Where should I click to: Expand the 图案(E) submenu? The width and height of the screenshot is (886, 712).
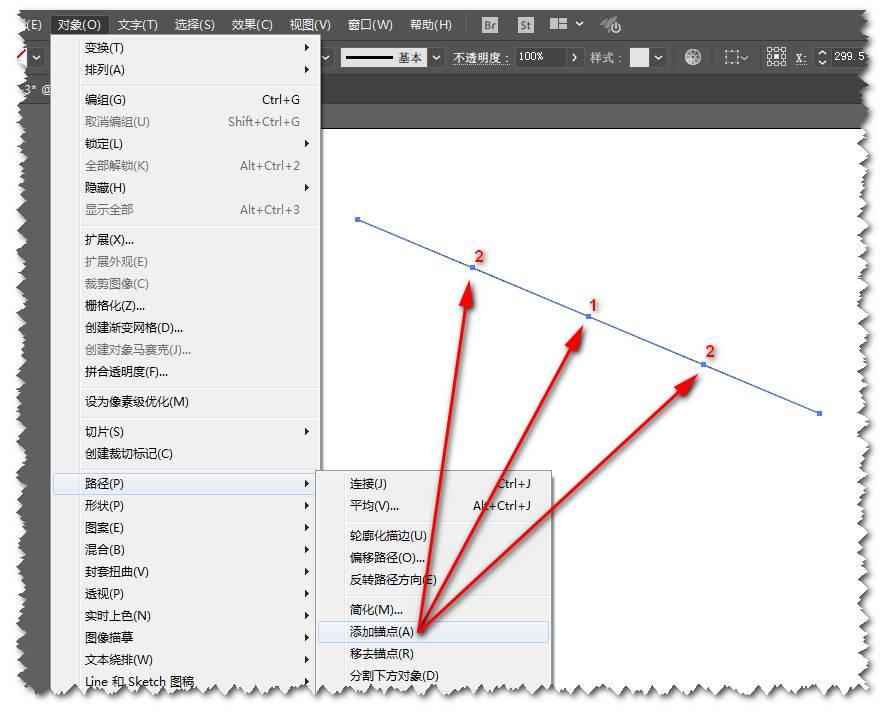pyautogui.click(x=186, y=528)
